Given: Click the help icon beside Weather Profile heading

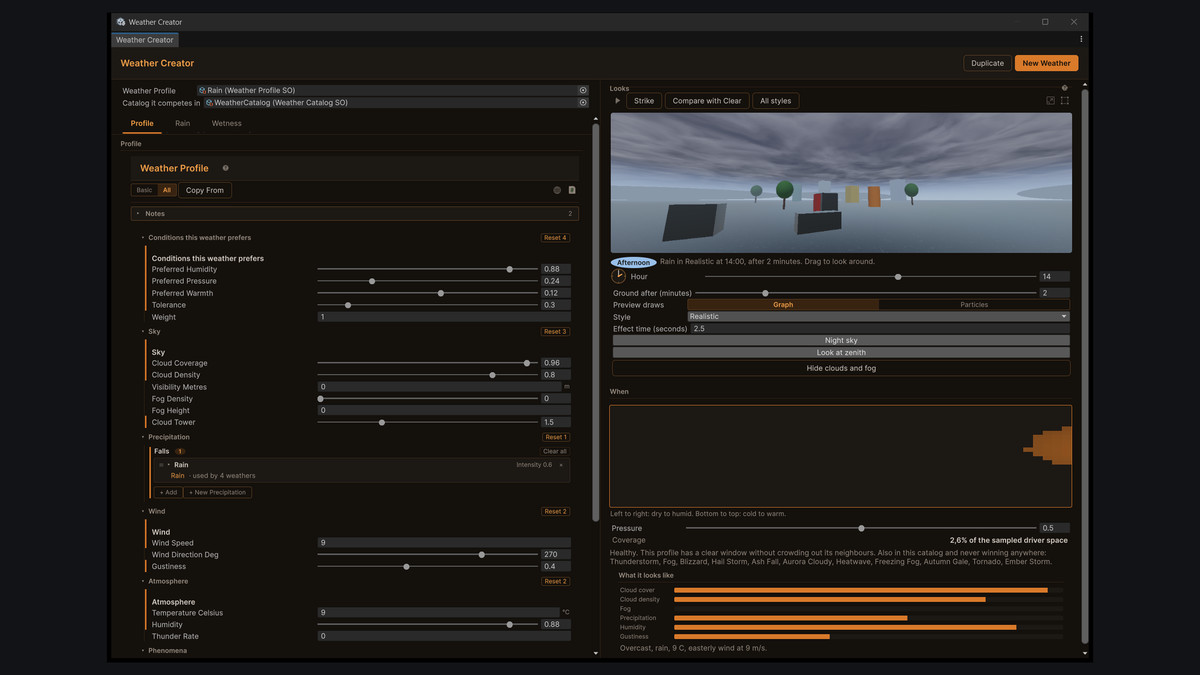Looking at the screenshot, I should [x=225, y=168].
